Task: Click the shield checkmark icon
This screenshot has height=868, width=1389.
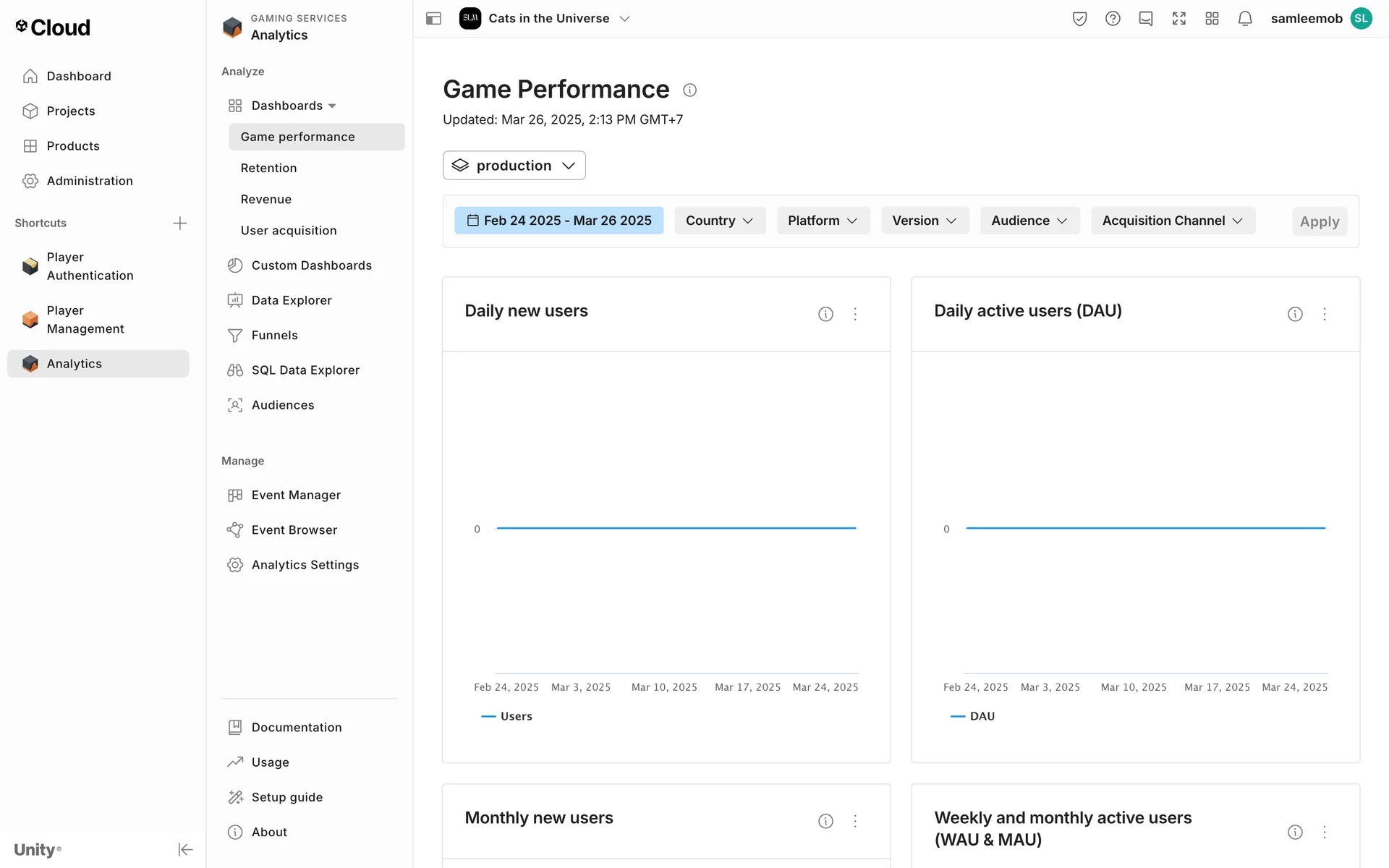Action: 1079,19
